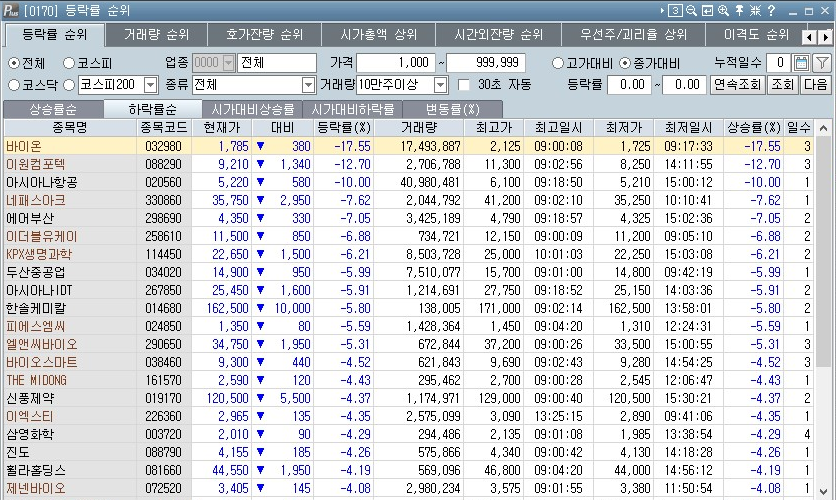
Task: Select the 코스닥 radio button
Action: pos(14,85)
